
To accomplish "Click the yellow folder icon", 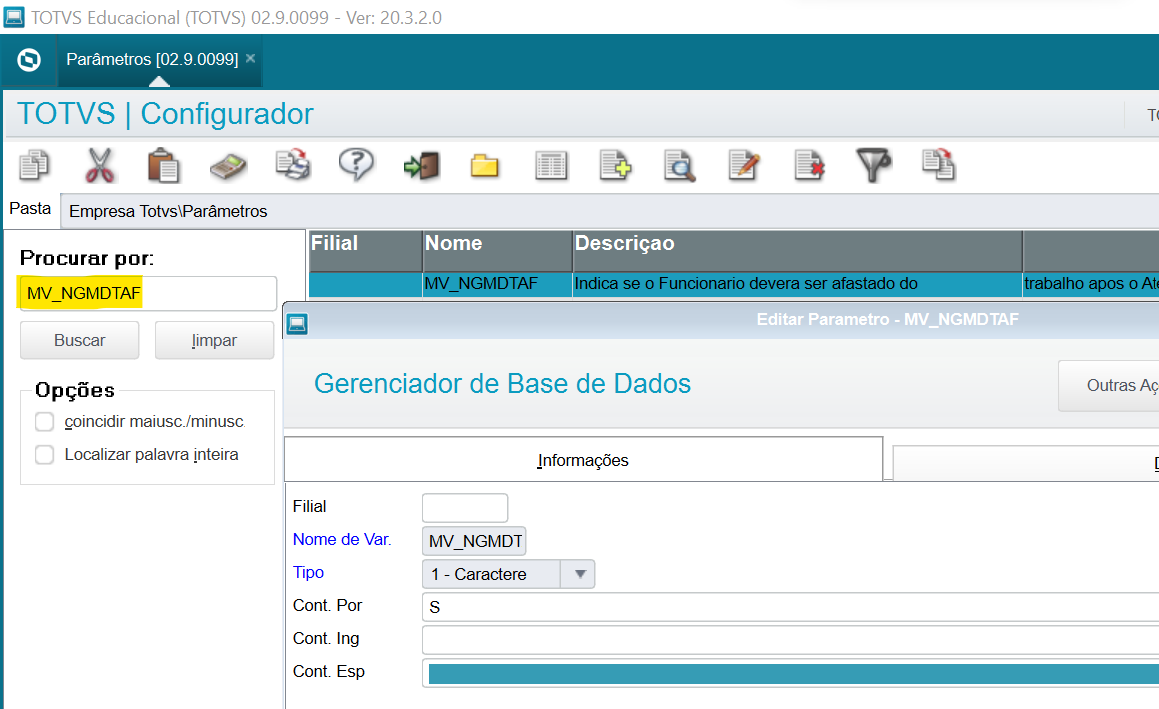I will point(485,166).
